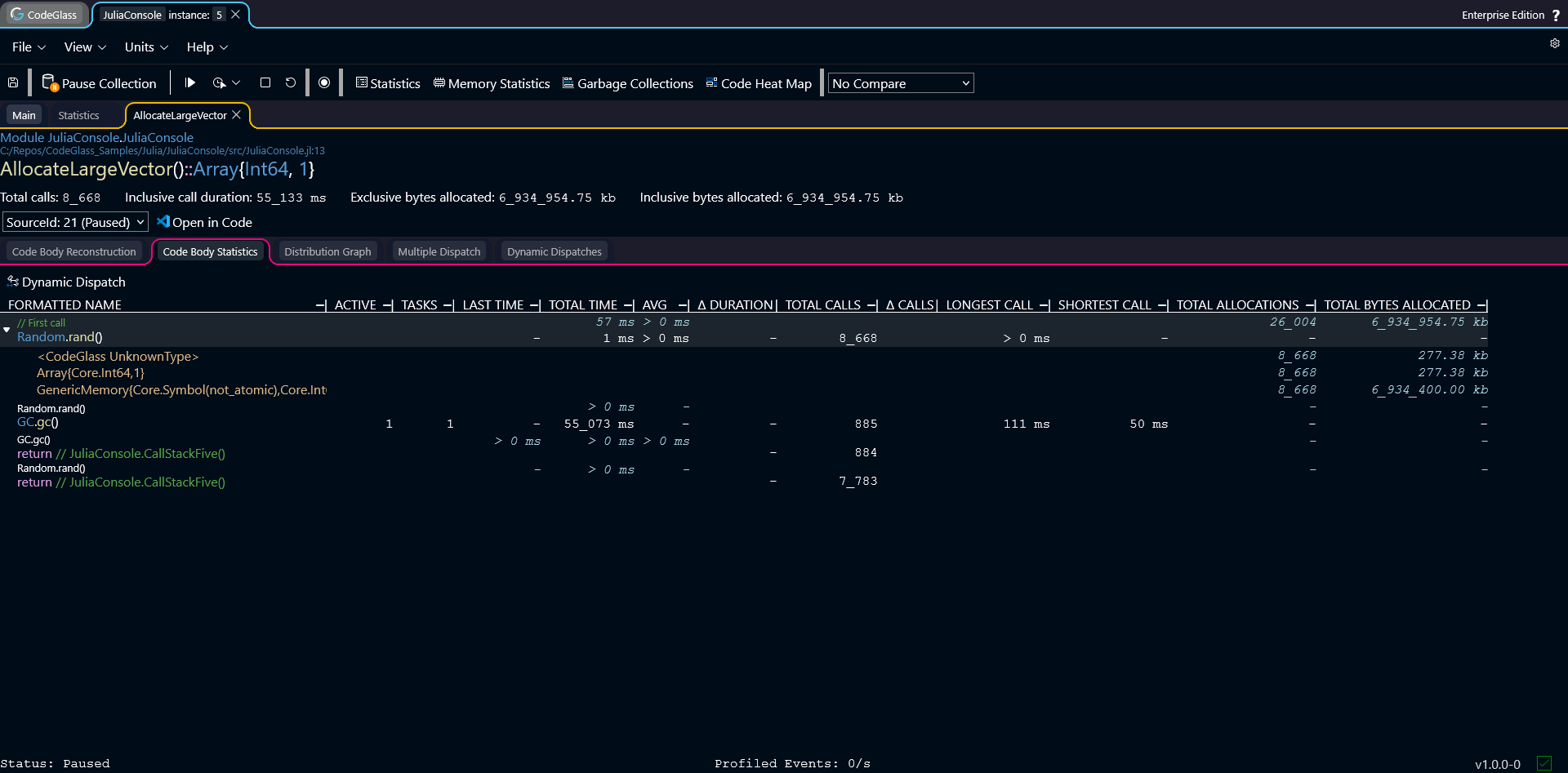1568x773 pixels.
Task: Open the Code Heat Map
Action: click(x=759, y=83)
